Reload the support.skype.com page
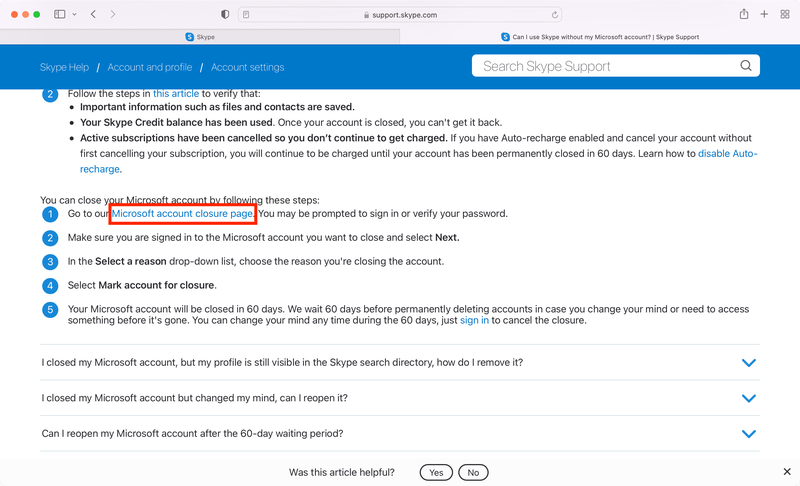This screenshot has height=486, width=800. tap(555, 15)
